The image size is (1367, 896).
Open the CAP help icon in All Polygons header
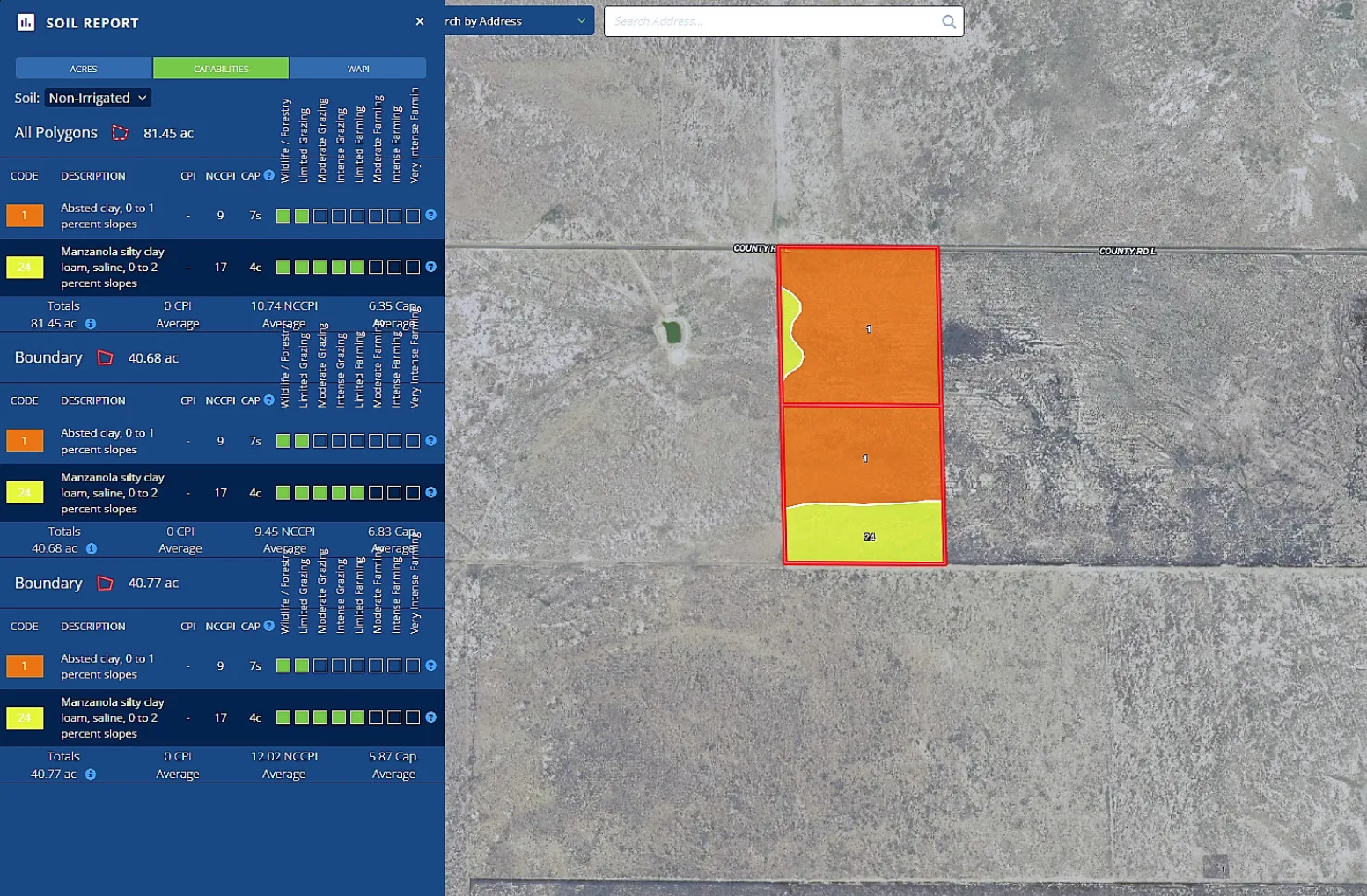tap(269, 175)
